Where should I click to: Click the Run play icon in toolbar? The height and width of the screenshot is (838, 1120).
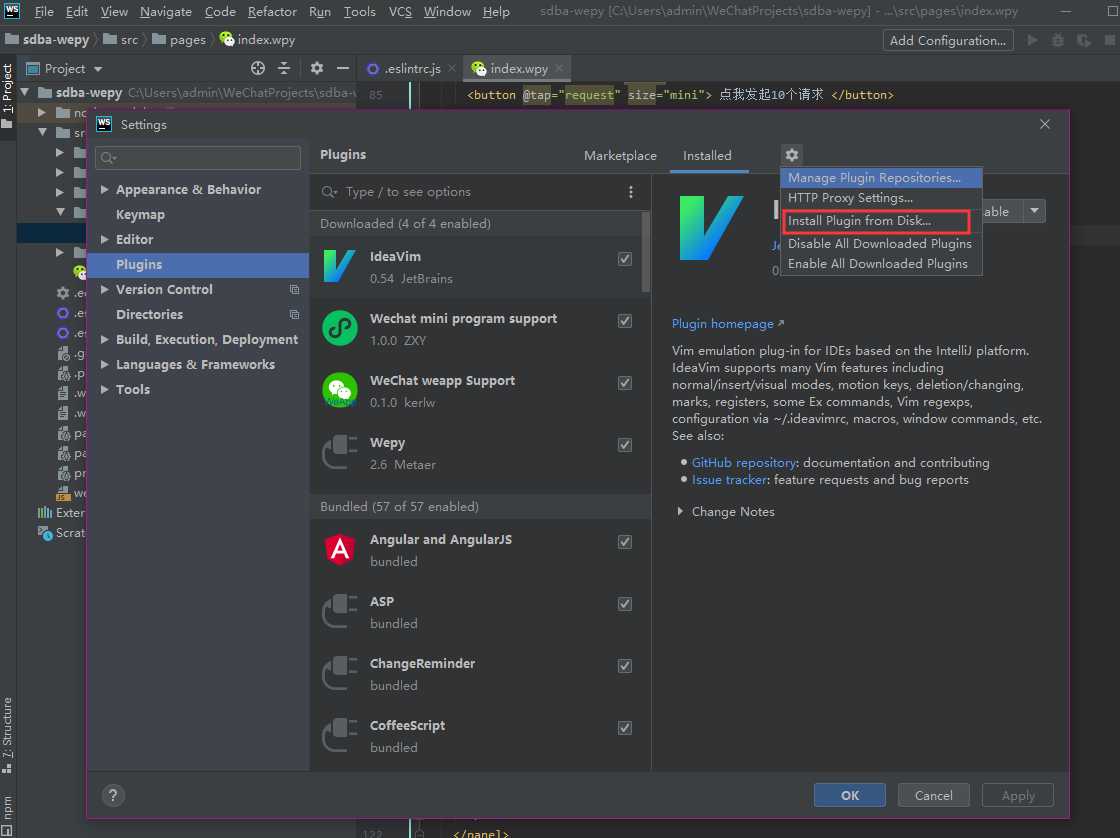pyautogui.click(x=1032, y=40)
